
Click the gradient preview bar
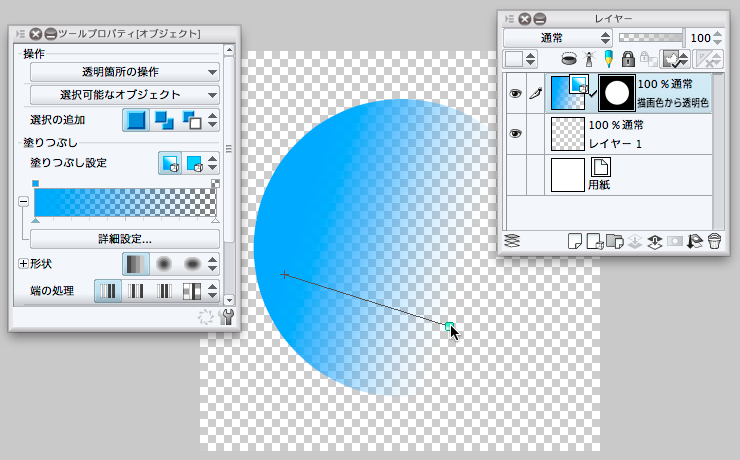(125, 203)
